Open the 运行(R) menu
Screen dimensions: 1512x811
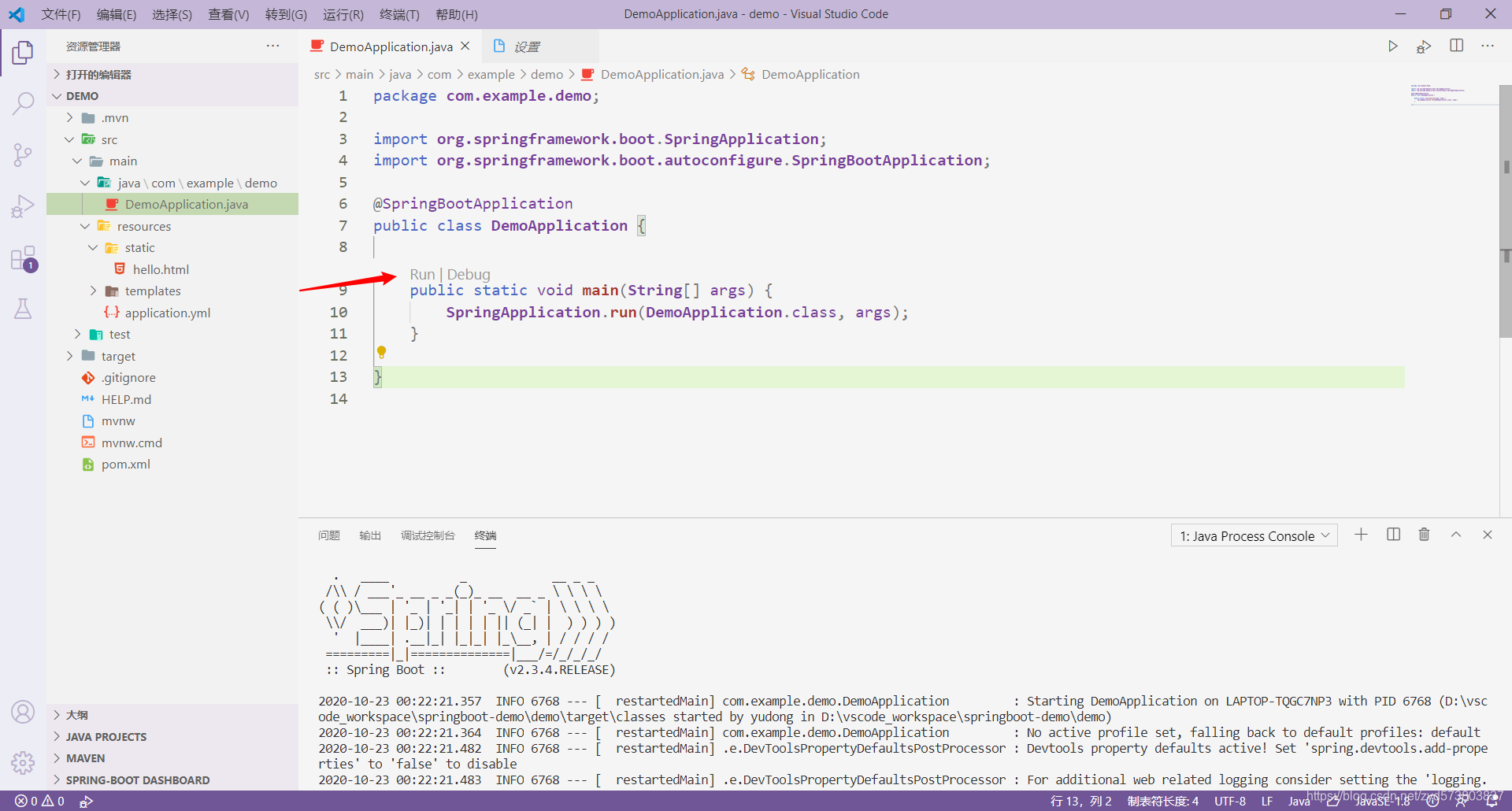point(343,14)
